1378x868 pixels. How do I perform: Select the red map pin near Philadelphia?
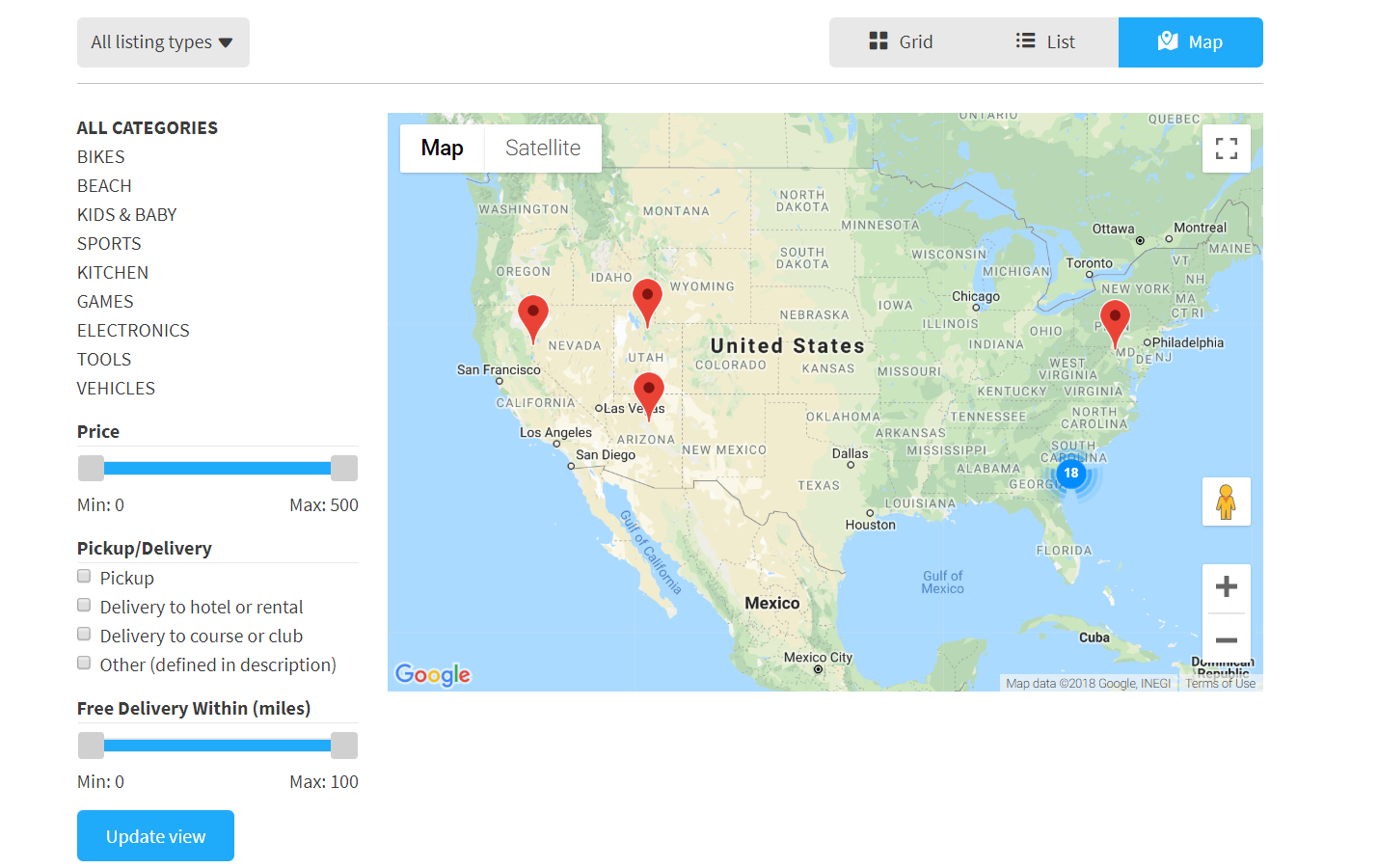pos(1115,323)
